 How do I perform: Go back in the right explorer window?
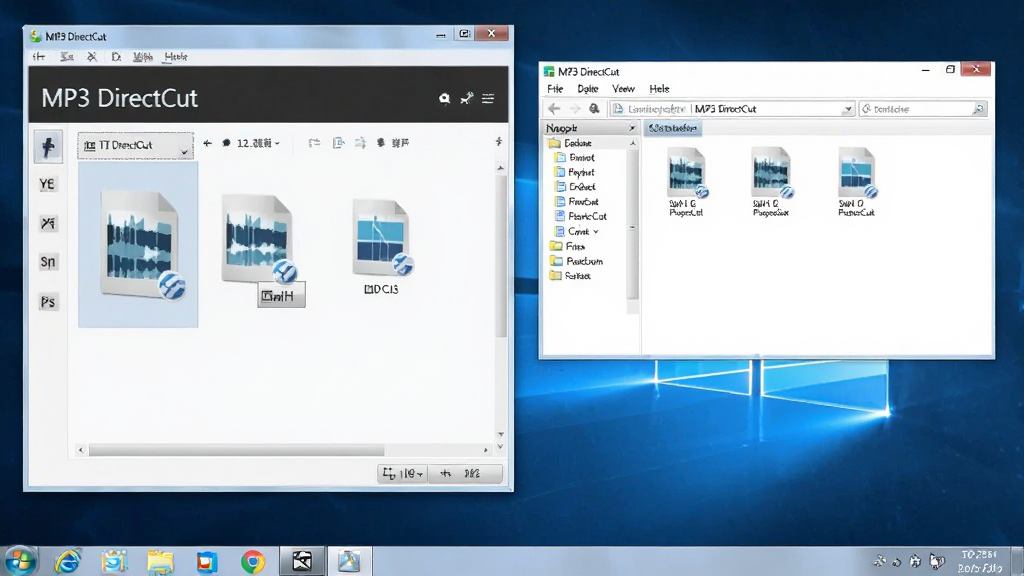(554, 109)
